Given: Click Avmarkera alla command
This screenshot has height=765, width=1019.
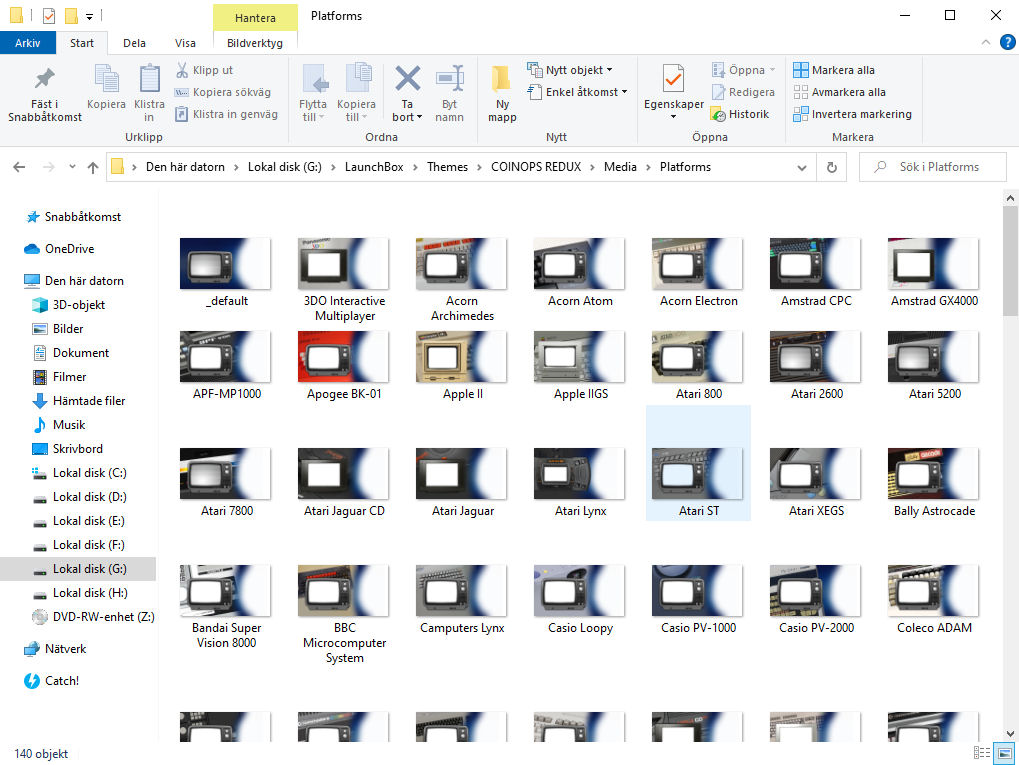Looking at the screenshot, I should point(840,92).
